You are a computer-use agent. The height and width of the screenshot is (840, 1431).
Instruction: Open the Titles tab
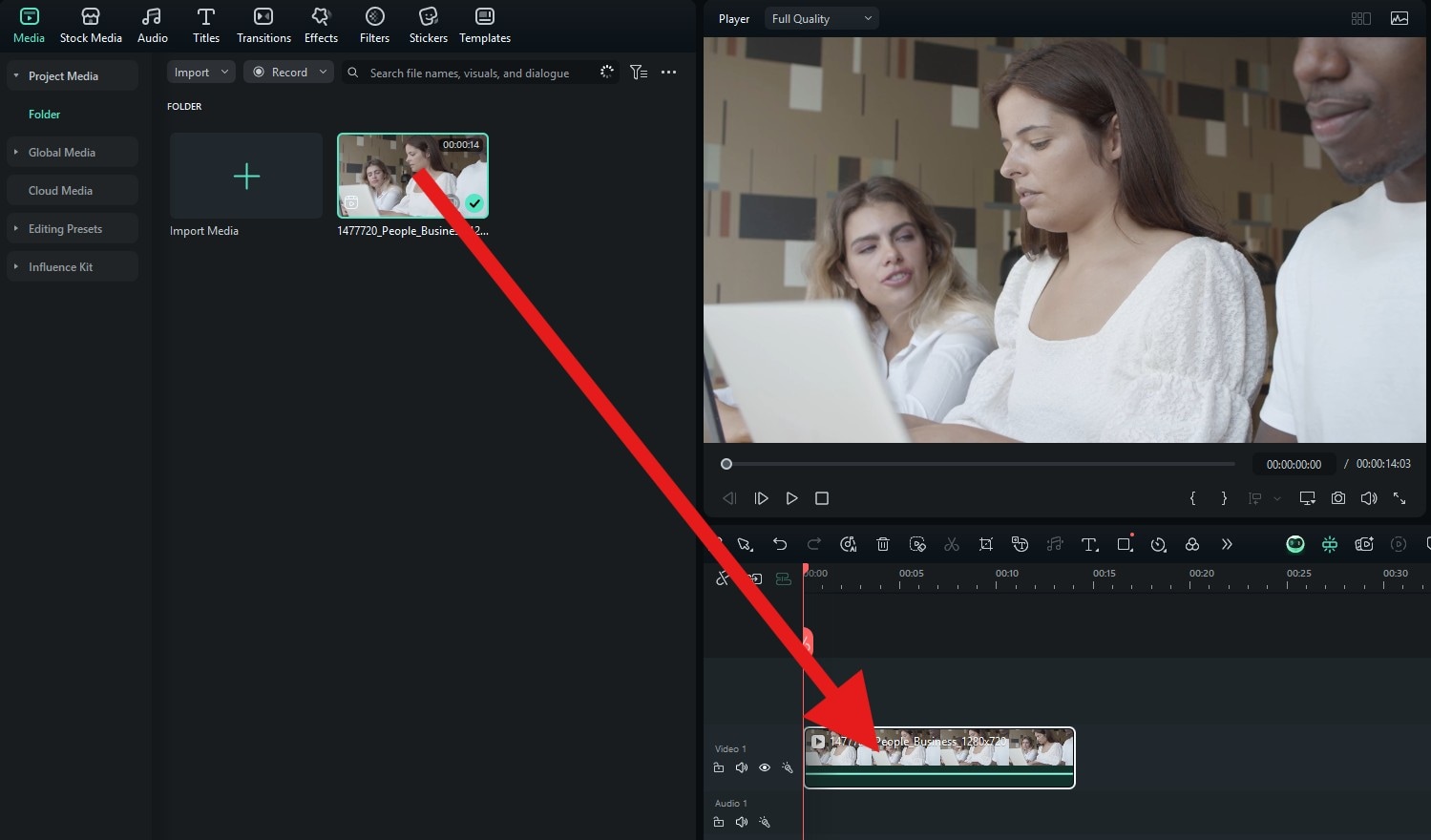pos(206,26)
